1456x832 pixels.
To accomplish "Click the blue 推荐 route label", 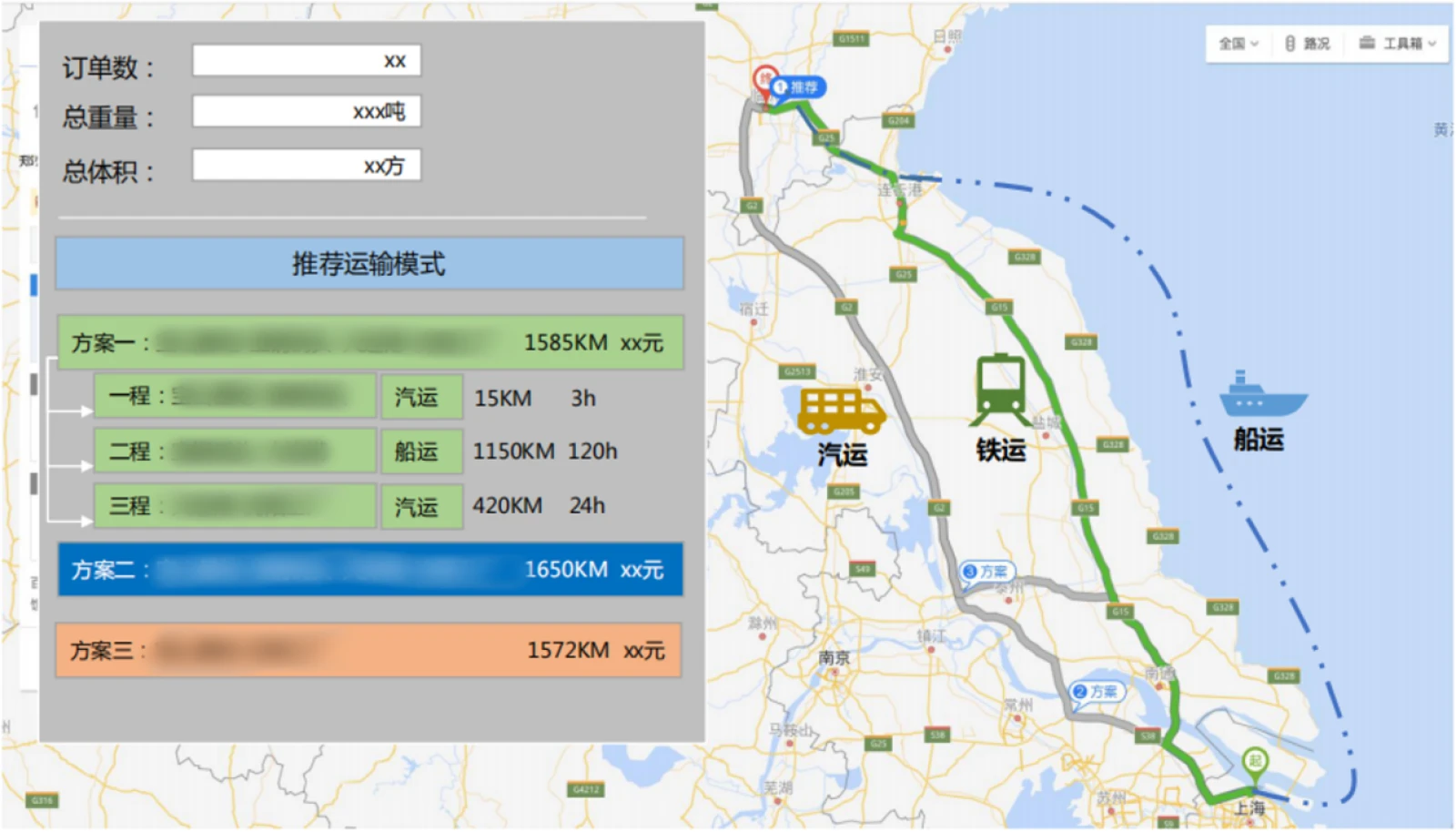I will pyautogui.click(x=798, y=87).
